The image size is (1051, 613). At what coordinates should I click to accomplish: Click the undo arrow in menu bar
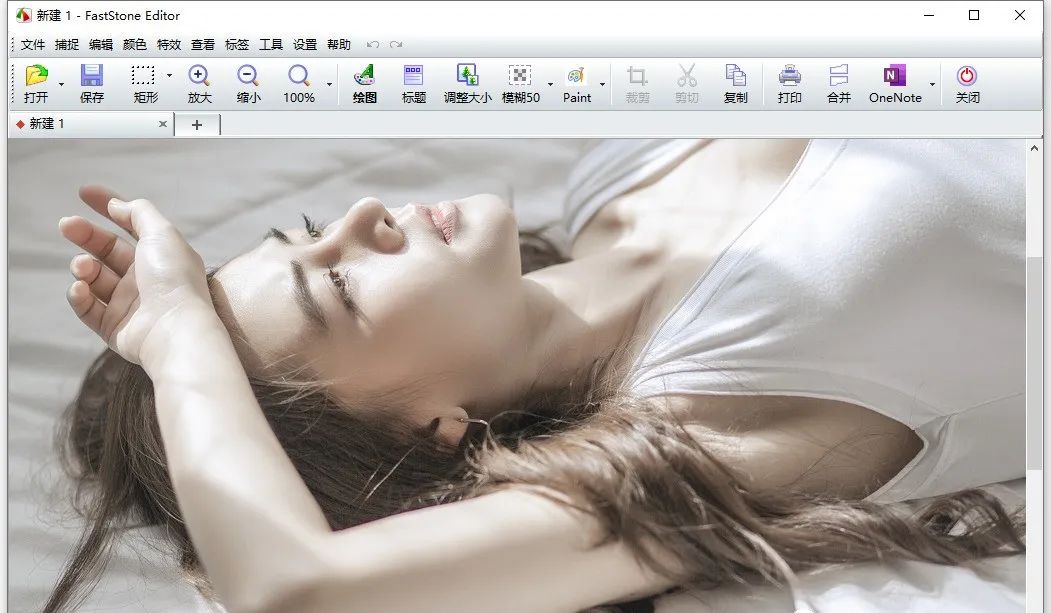pos(373,44)
